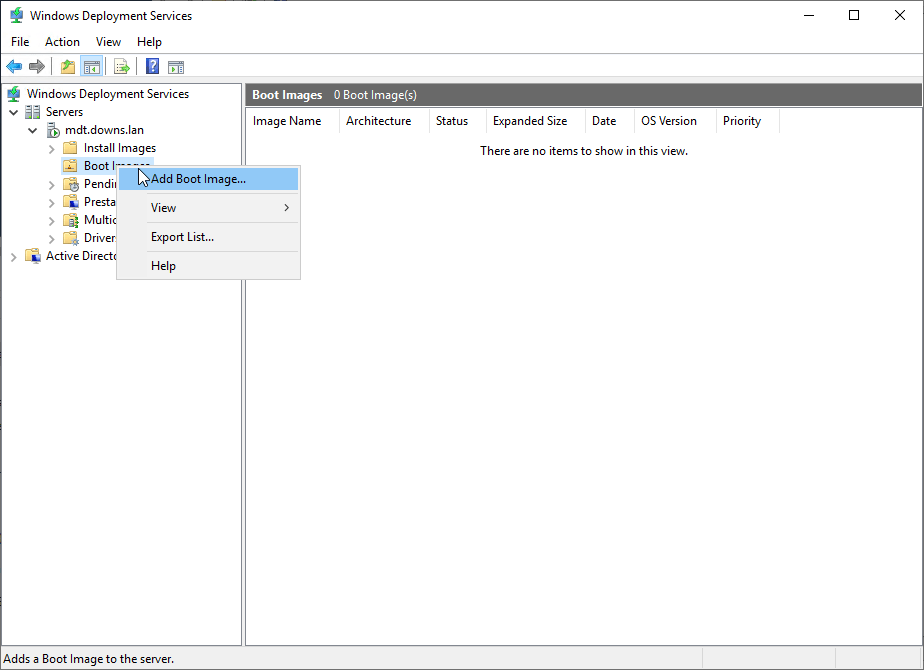
Task: Select the Install Images tree item
Action: pyautogui.click(x=119, y=148)
